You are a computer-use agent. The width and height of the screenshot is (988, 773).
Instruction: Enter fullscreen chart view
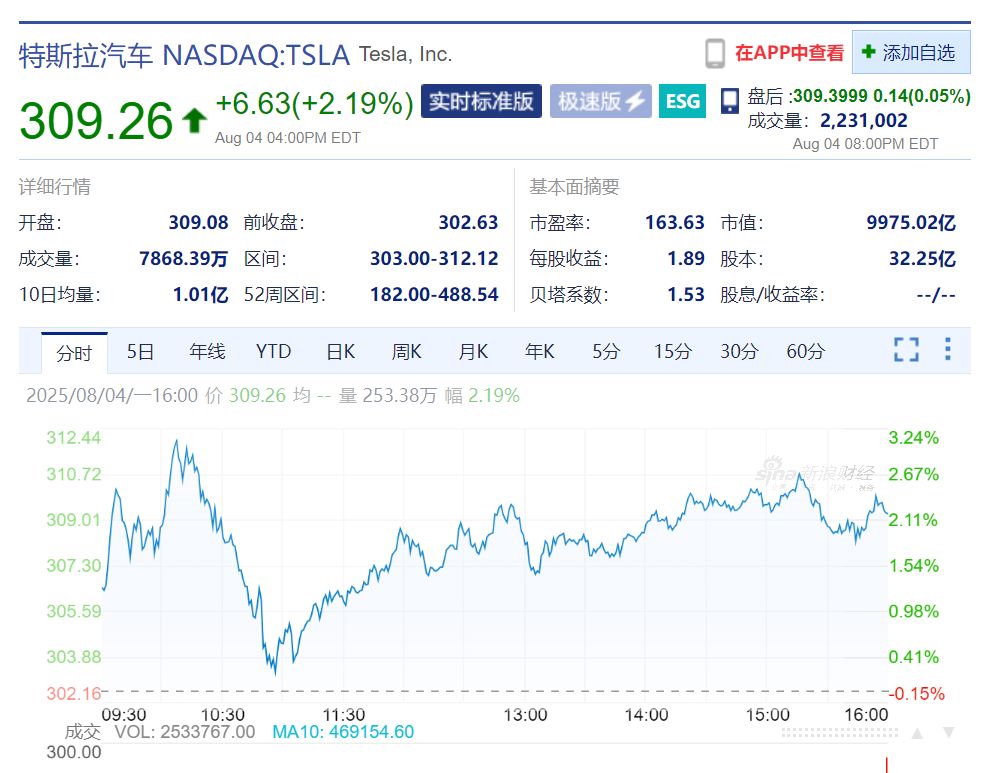906,350
